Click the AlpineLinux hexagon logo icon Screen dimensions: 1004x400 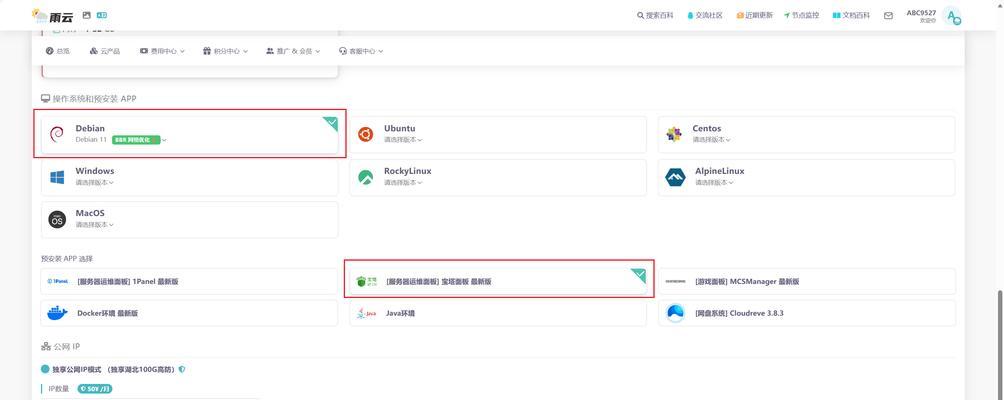(676, 177)
